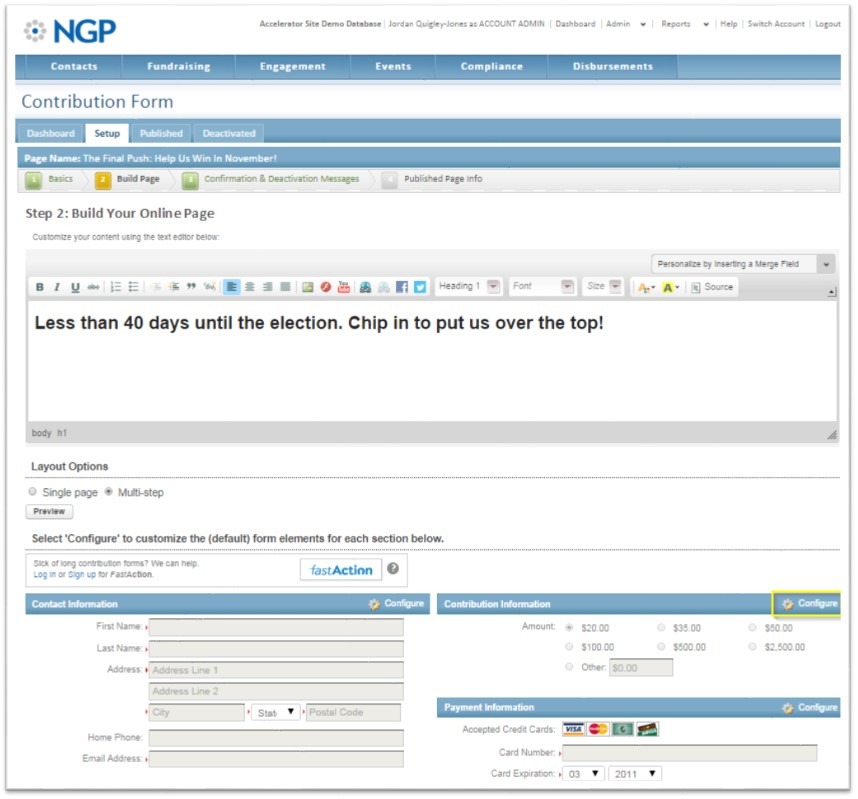Click the Twitter icon in toolbar
The height and width of the screenshot is (799, 858).
click(x=420, y=287)
